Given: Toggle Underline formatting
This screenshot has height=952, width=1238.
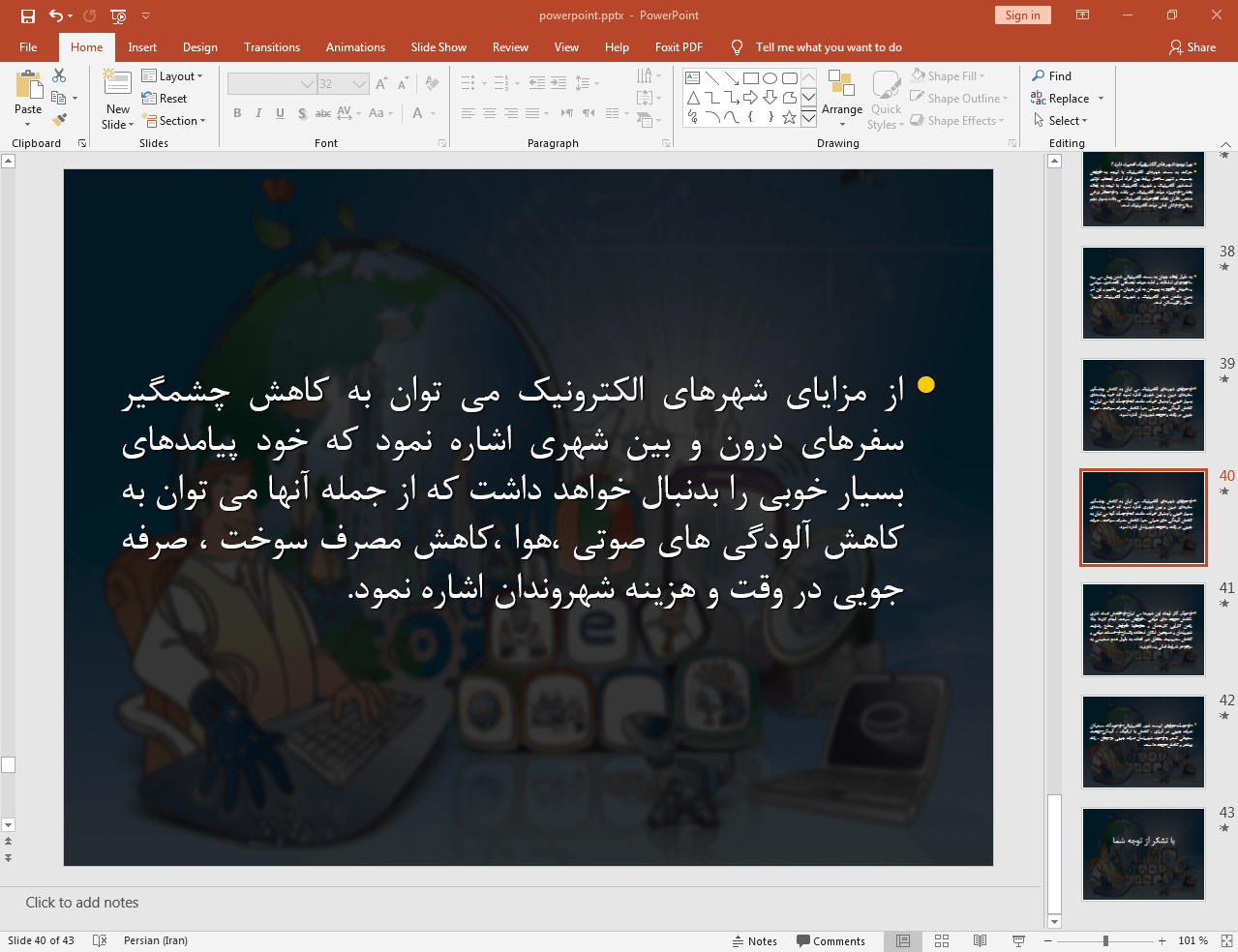Looking at the screenshot, I should click(x=280, y=113).
